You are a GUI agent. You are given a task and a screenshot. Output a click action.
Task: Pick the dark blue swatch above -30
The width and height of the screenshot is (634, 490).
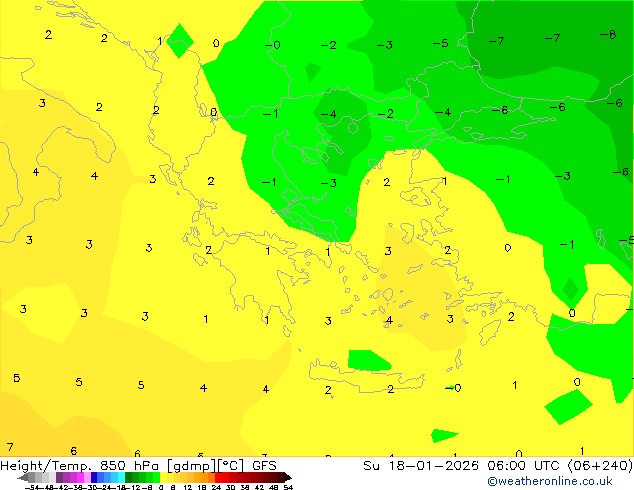point(94,477)
